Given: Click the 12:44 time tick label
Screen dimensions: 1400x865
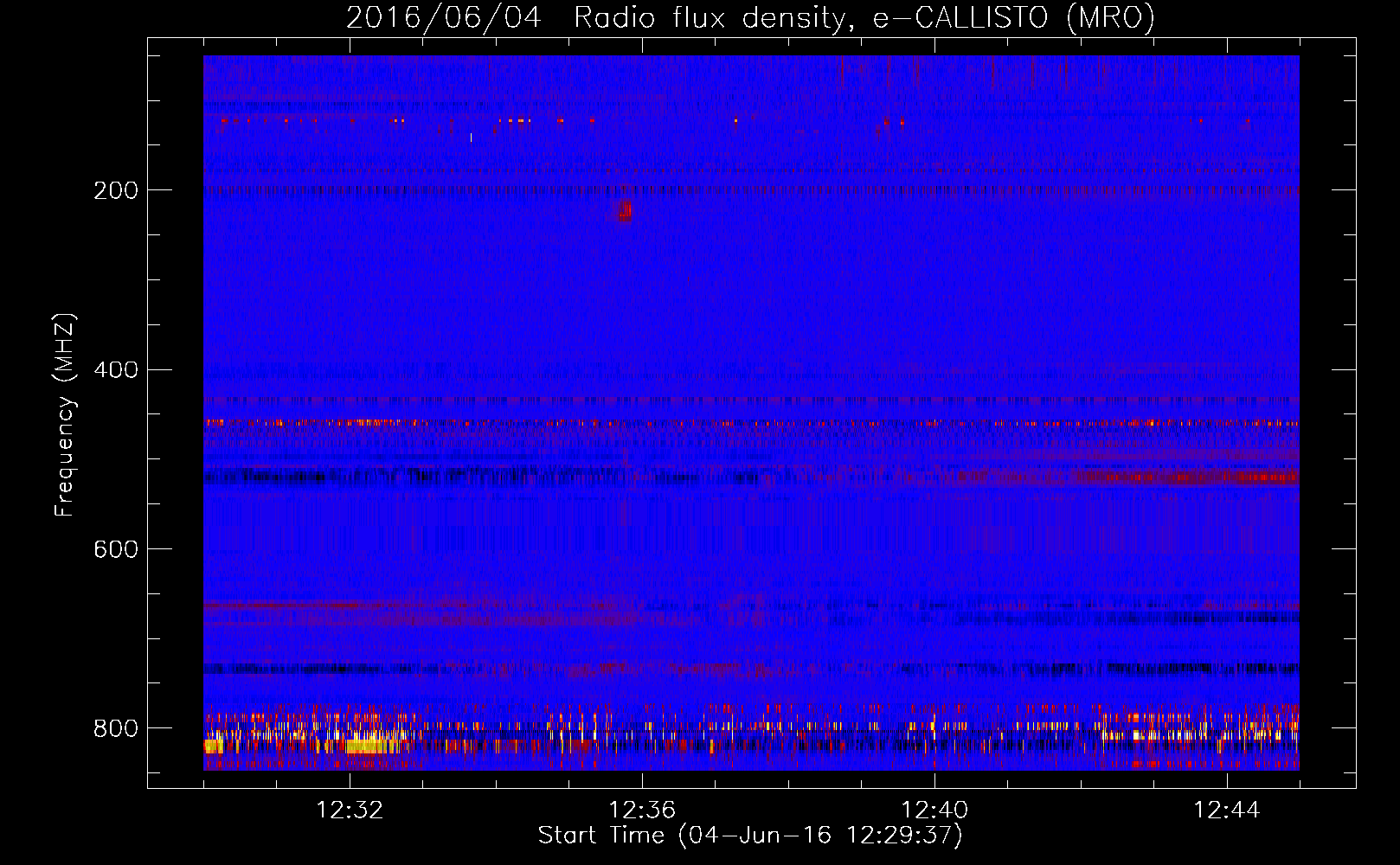Looking at the screenshot, I should pyautogui.click(x=1227, y=811).
